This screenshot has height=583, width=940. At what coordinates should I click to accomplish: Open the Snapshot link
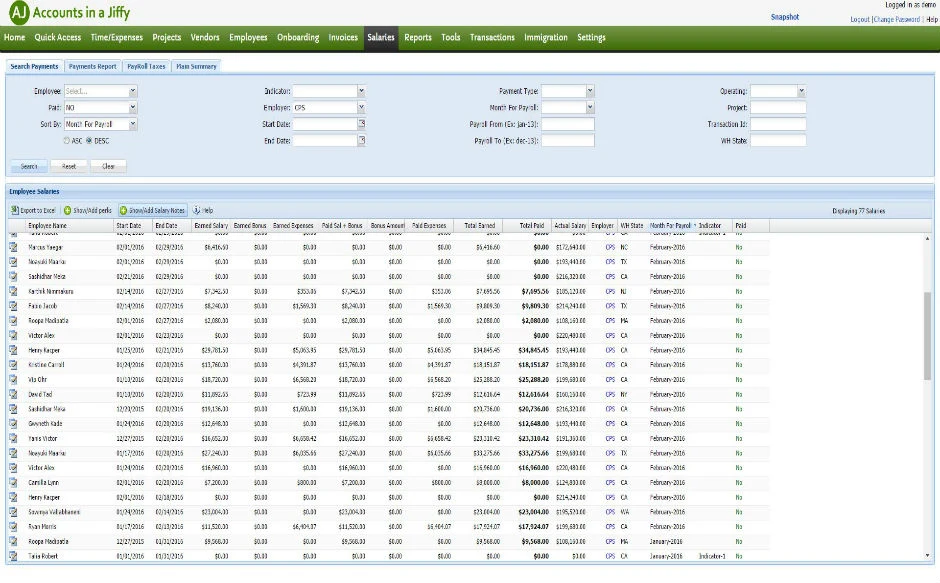(785, 17)
